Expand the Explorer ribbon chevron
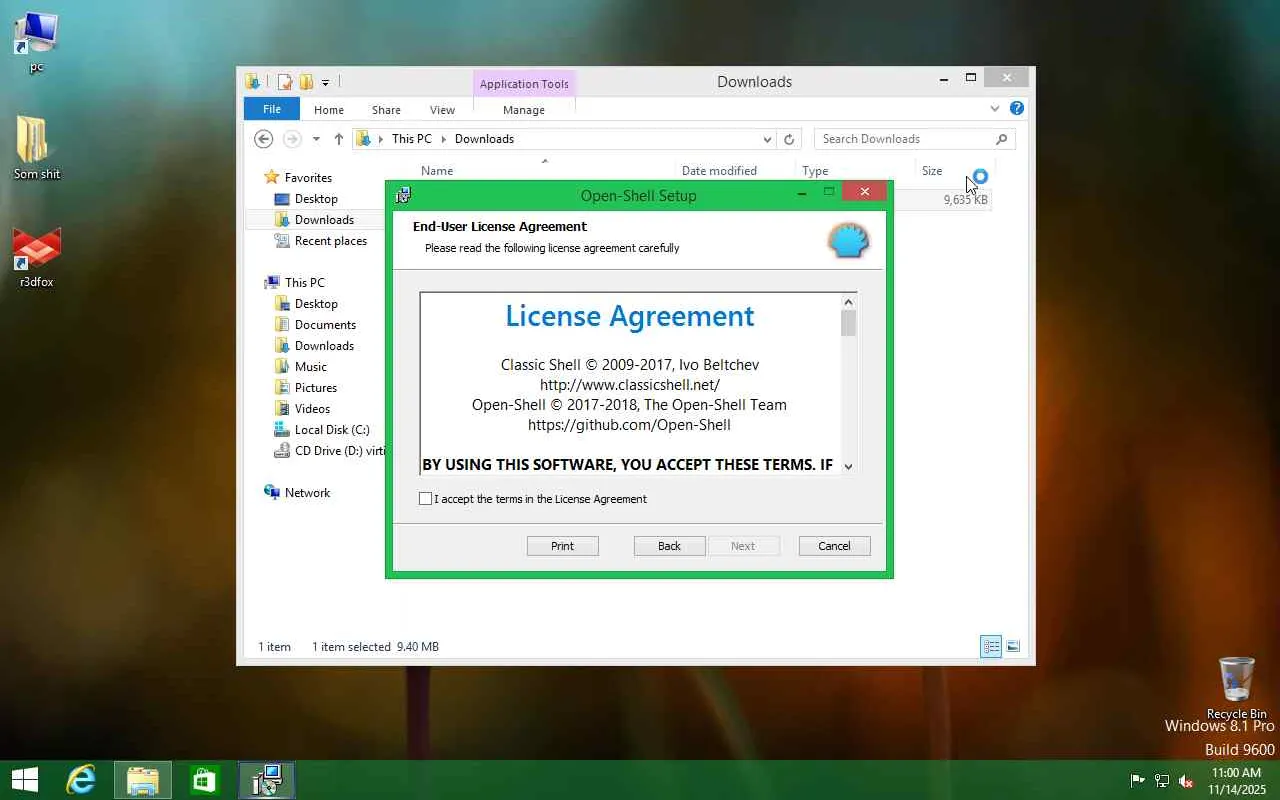 point(994,108)
